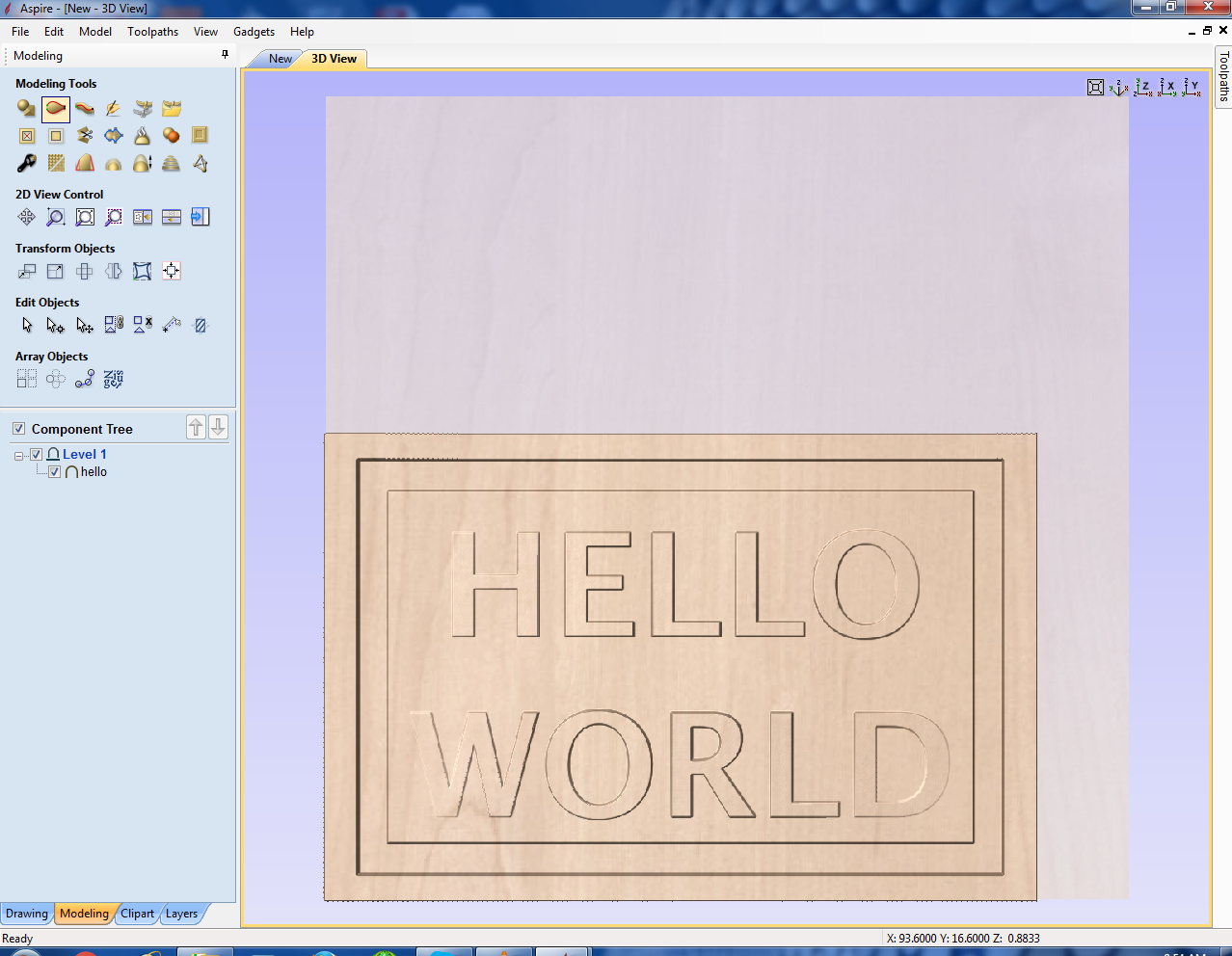Move component up in the tree

[196, 427]
